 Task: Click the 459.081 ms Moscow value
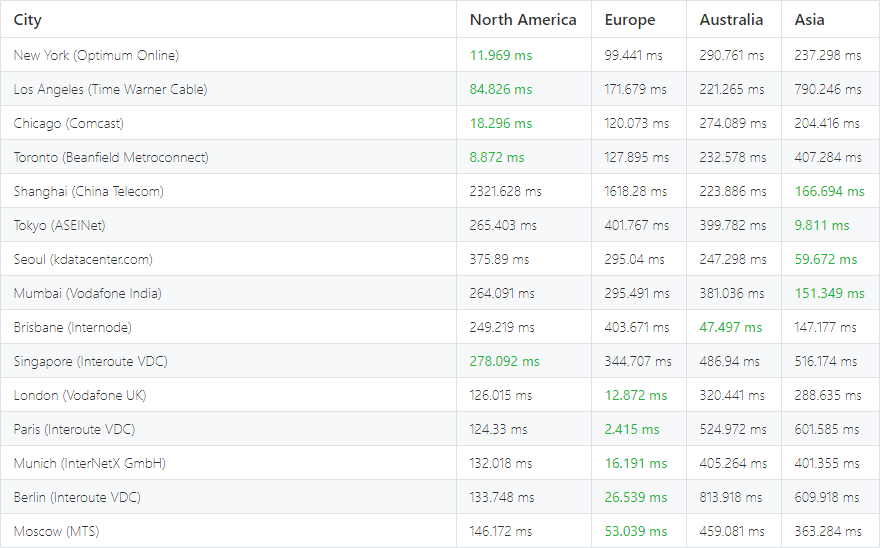click(732, 531)
